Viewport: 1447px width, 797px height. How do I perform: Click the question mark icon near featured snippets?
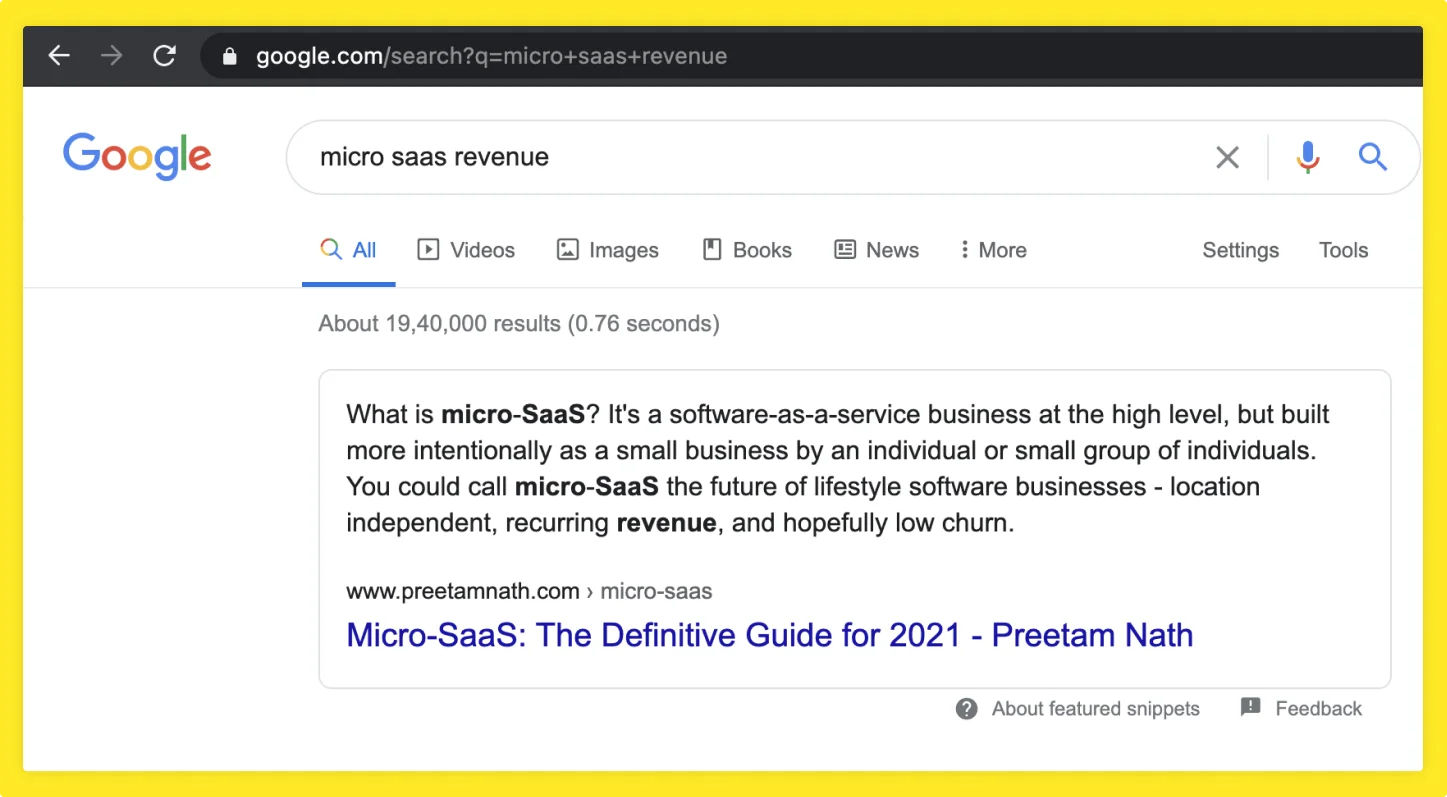[x=966, y=709]
